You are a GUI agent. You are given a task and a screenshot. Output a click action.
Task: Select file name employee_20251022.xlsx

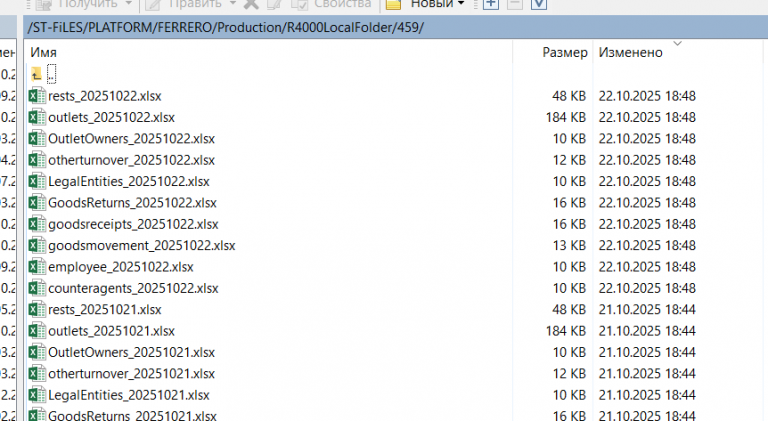tap(120, 267)
